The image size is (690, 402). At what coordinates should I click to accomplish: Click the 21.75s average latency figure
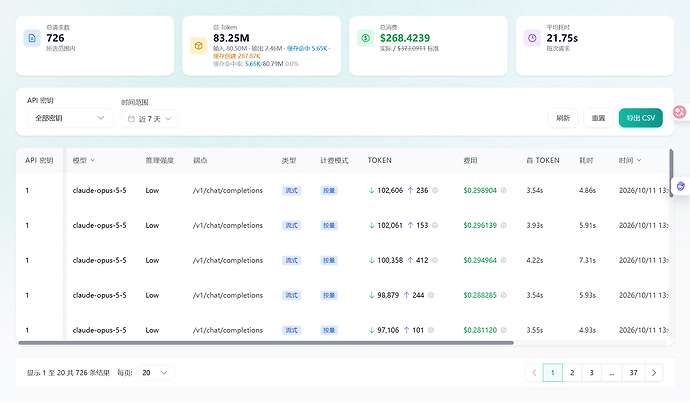[x=562, y=38]
